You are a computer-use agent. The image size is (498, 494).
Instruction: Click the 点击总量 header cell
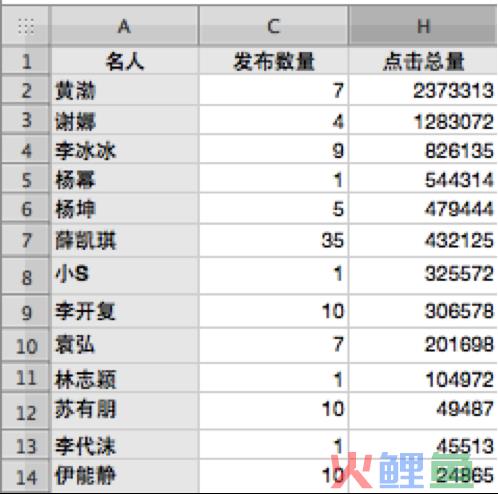point(423,61)
